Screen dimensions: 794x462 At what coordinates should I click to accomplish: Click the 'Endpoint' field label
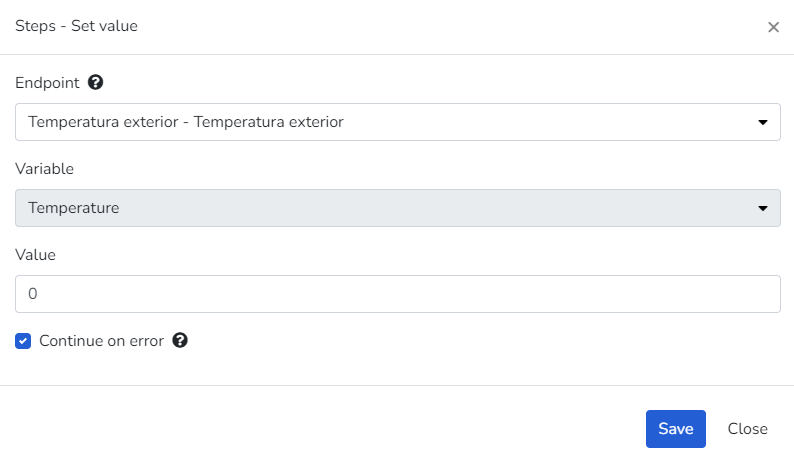tap(47, 82)
